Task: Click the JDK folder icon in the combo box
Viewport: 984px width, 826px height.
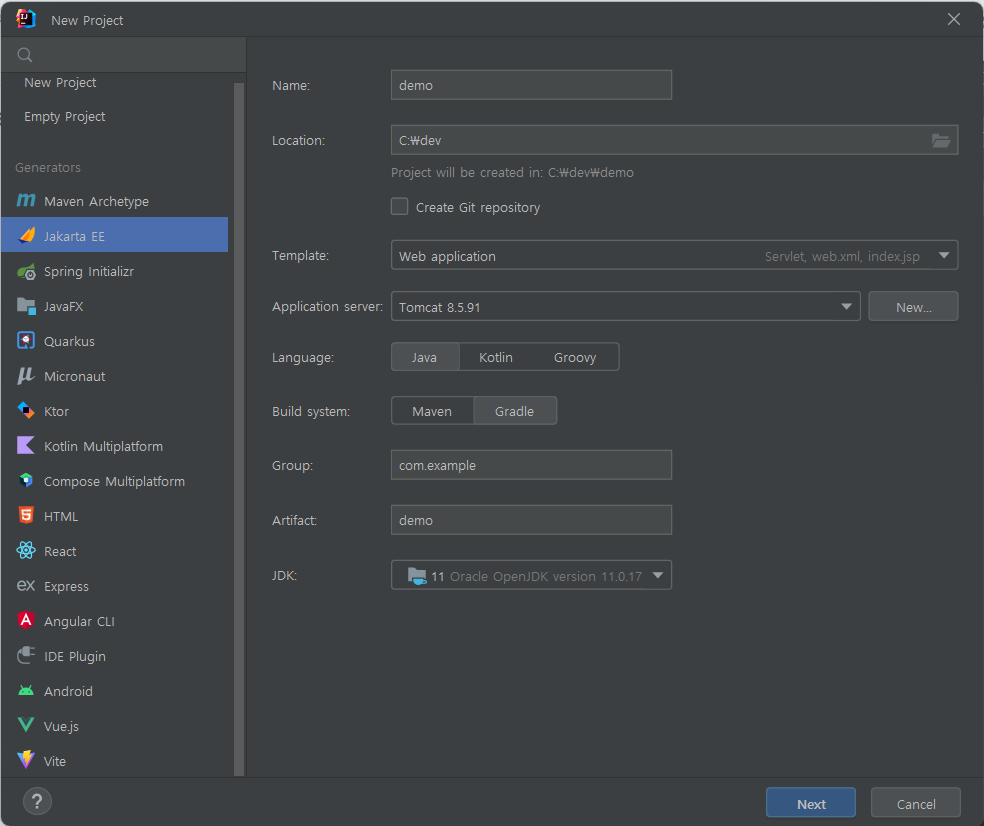Action: (417, 576)
